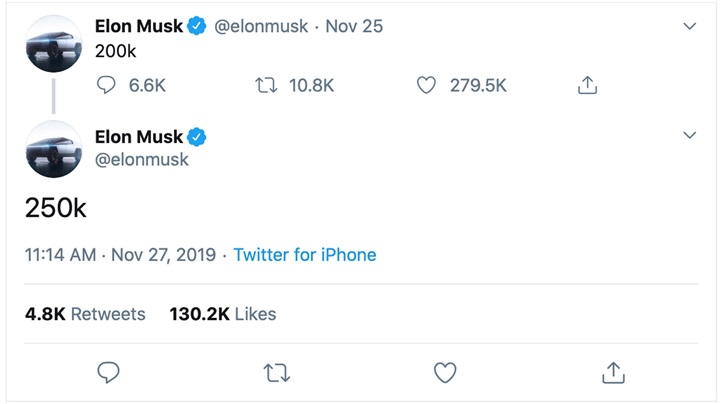Viewport: 728px width, 404px height.
Task: Like the 250k tweet
Action: click(x=445, y=373)
